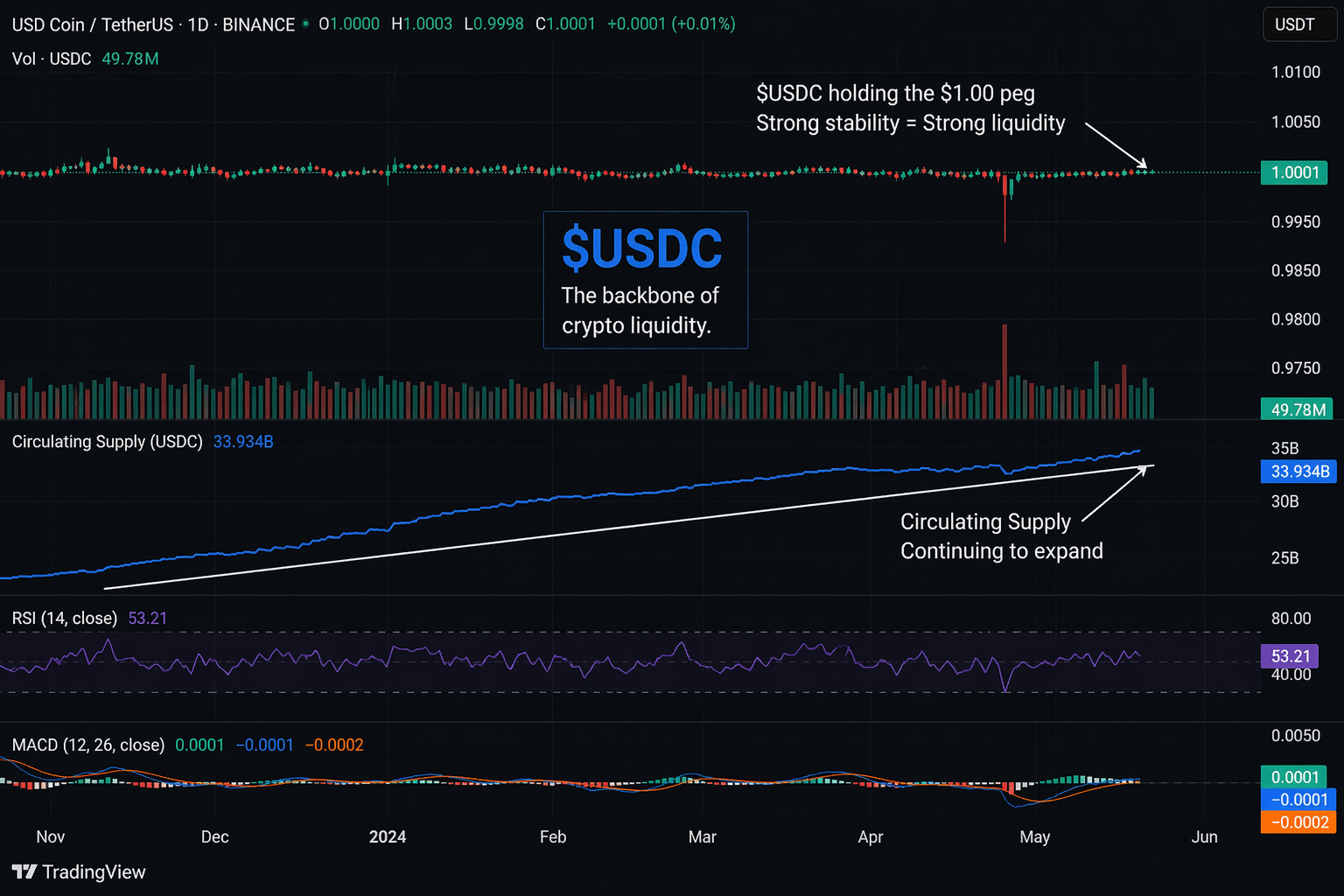Click the orange −0.0002 MACD legend value
The height and width of the screenshot is (896, 1344).
pyautogui.click(x=334, y=745)
